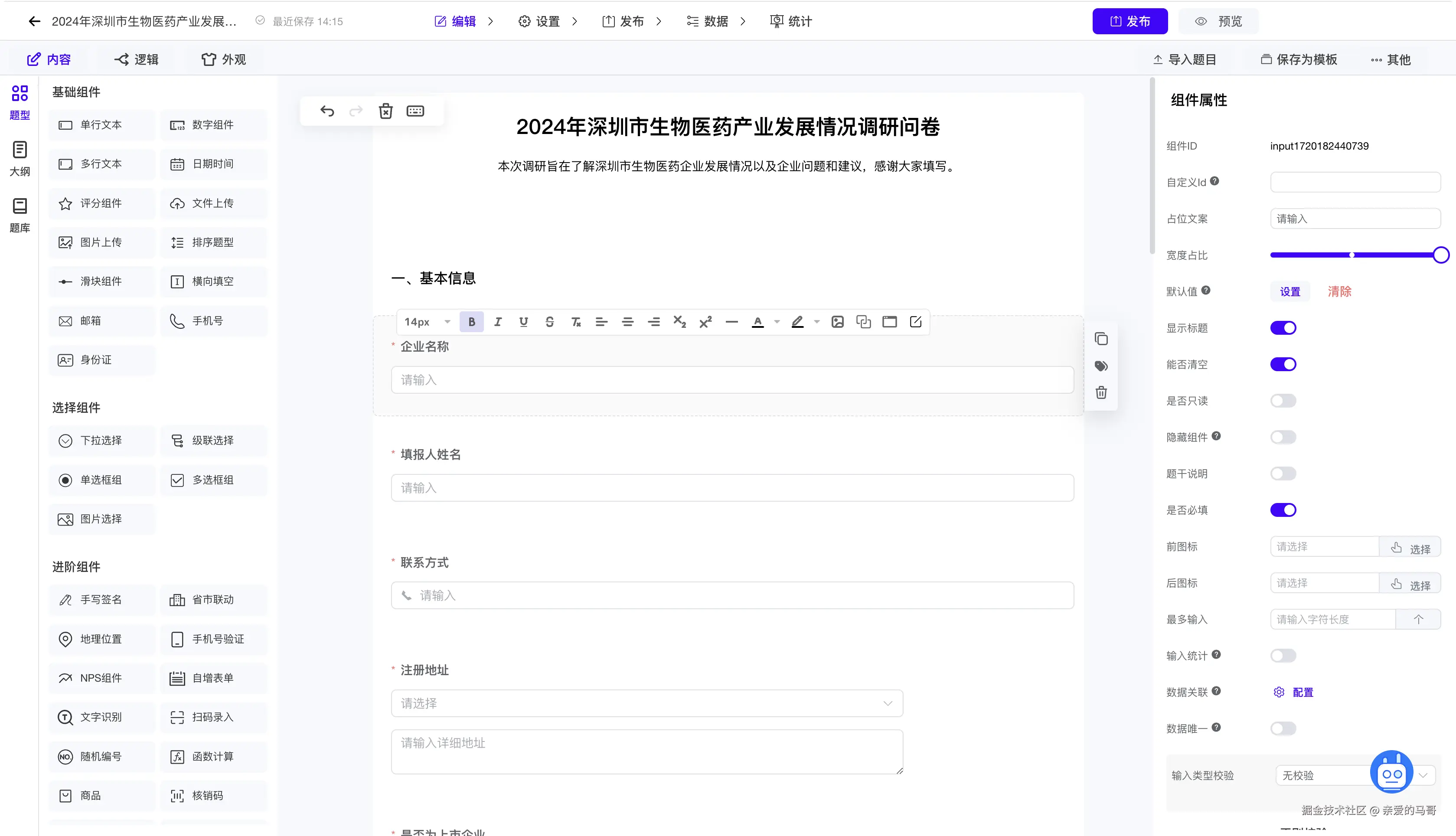Click the clear-all trash icon in top toolbar
The width and height of the screenshot is (1456, 836).
(386, 111)
